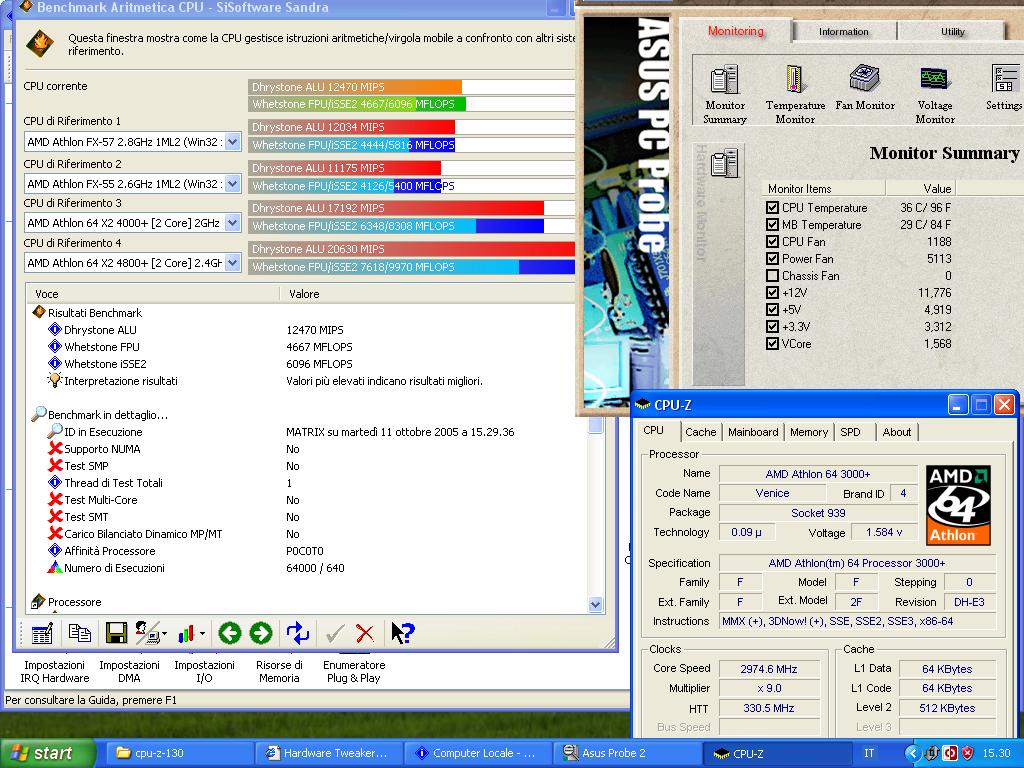This screenshot has height=768, width=1024.
Task: Open Impostazioni I/O module
Action: (204, 671)
